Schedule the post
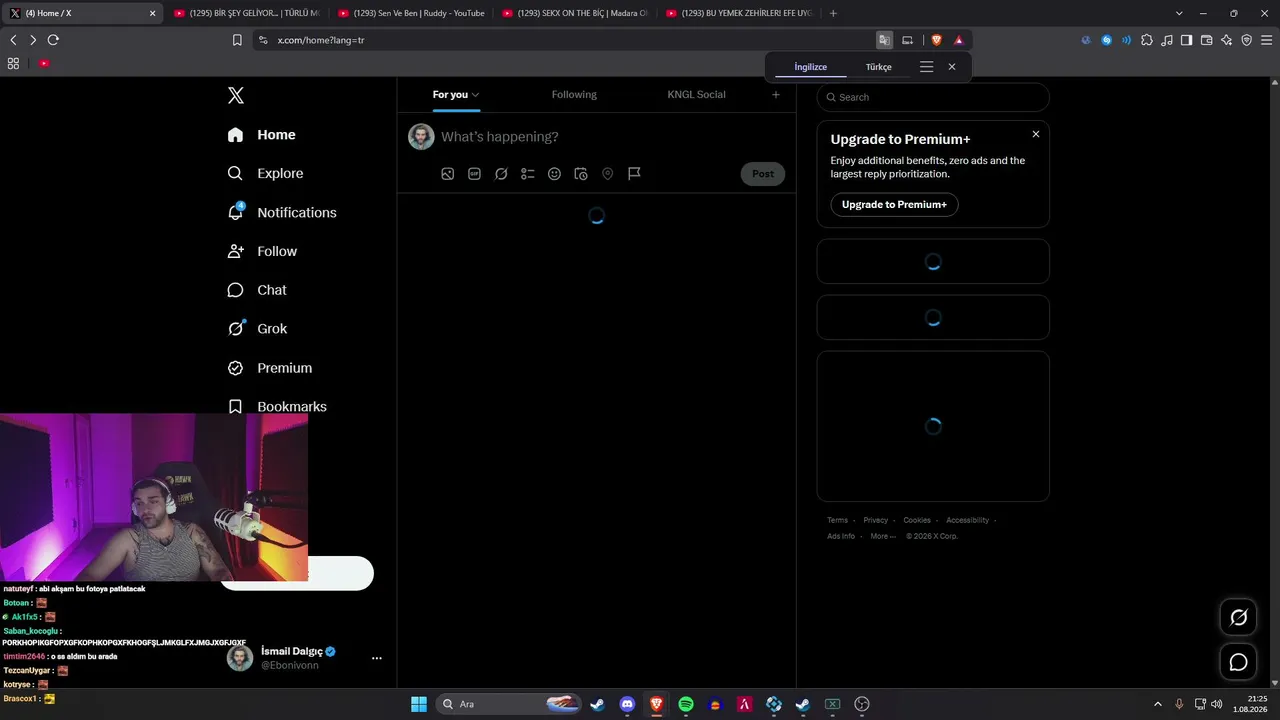This screenshot has height=720, width=1280. pyautogui.click(x=581, y=174)
